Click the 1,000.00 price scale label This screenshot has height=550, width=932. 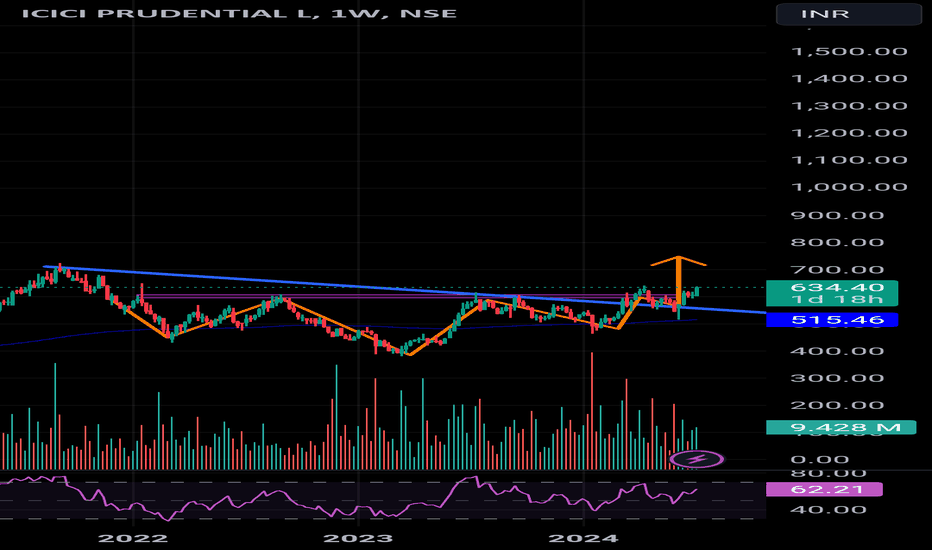pos(849,187)
